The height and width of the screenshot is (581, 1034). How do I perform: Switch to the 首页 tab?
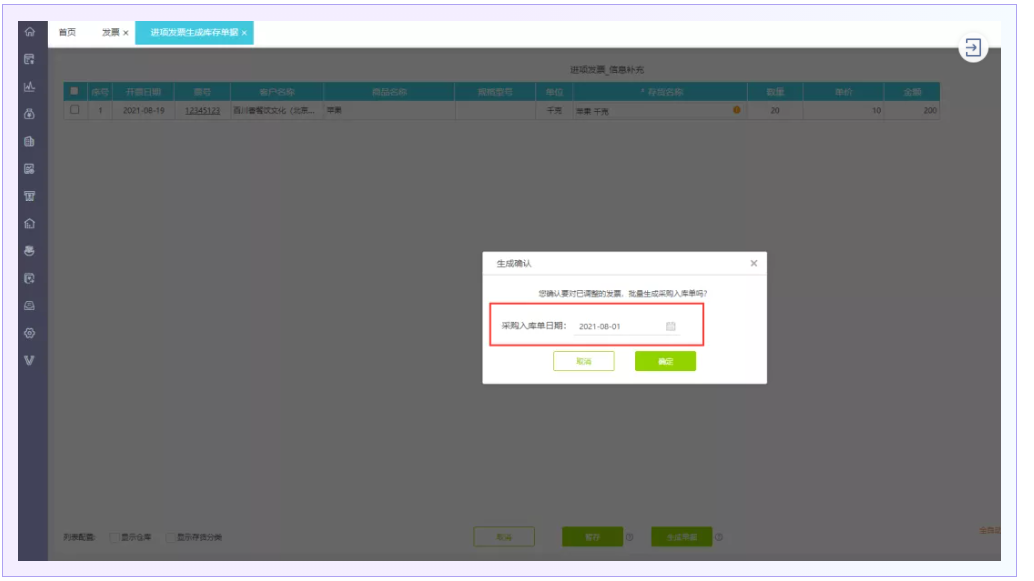67,32
